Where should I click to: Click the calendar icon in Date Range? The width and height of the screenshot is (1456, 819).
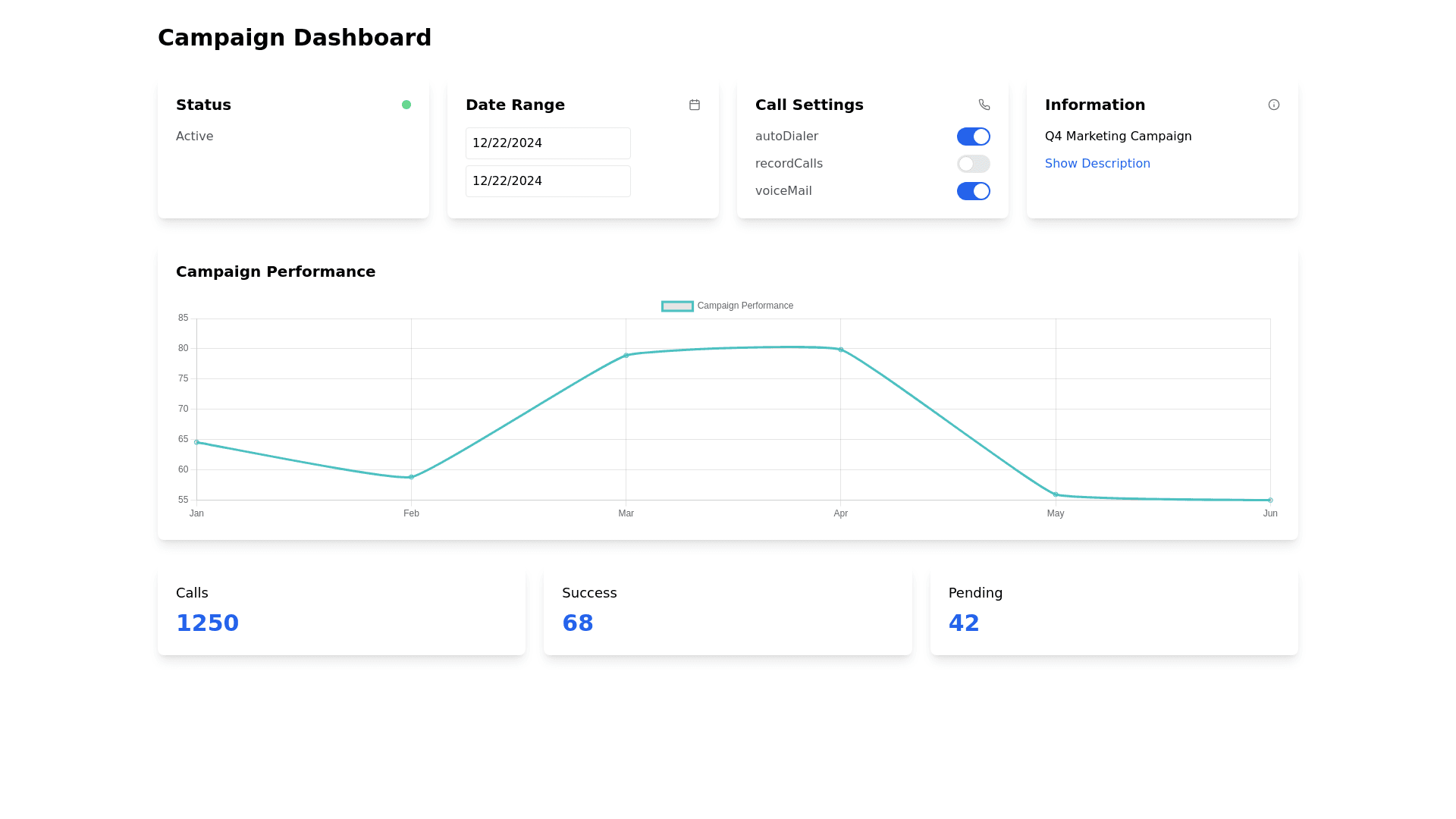[694, 105]
